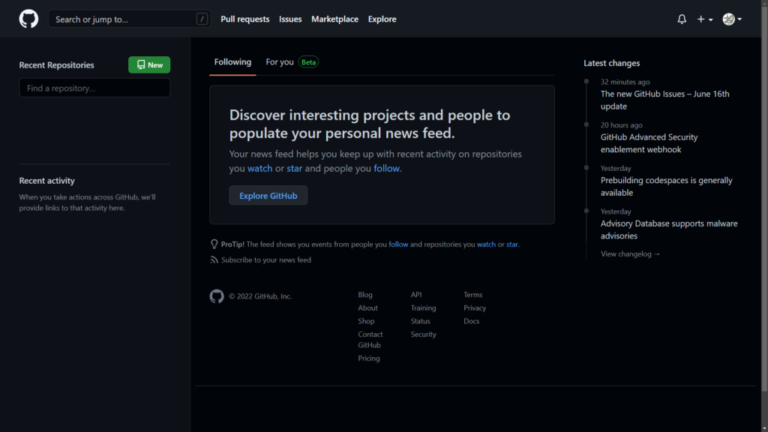Expand the plus create-new dropdown

point(705,19)
